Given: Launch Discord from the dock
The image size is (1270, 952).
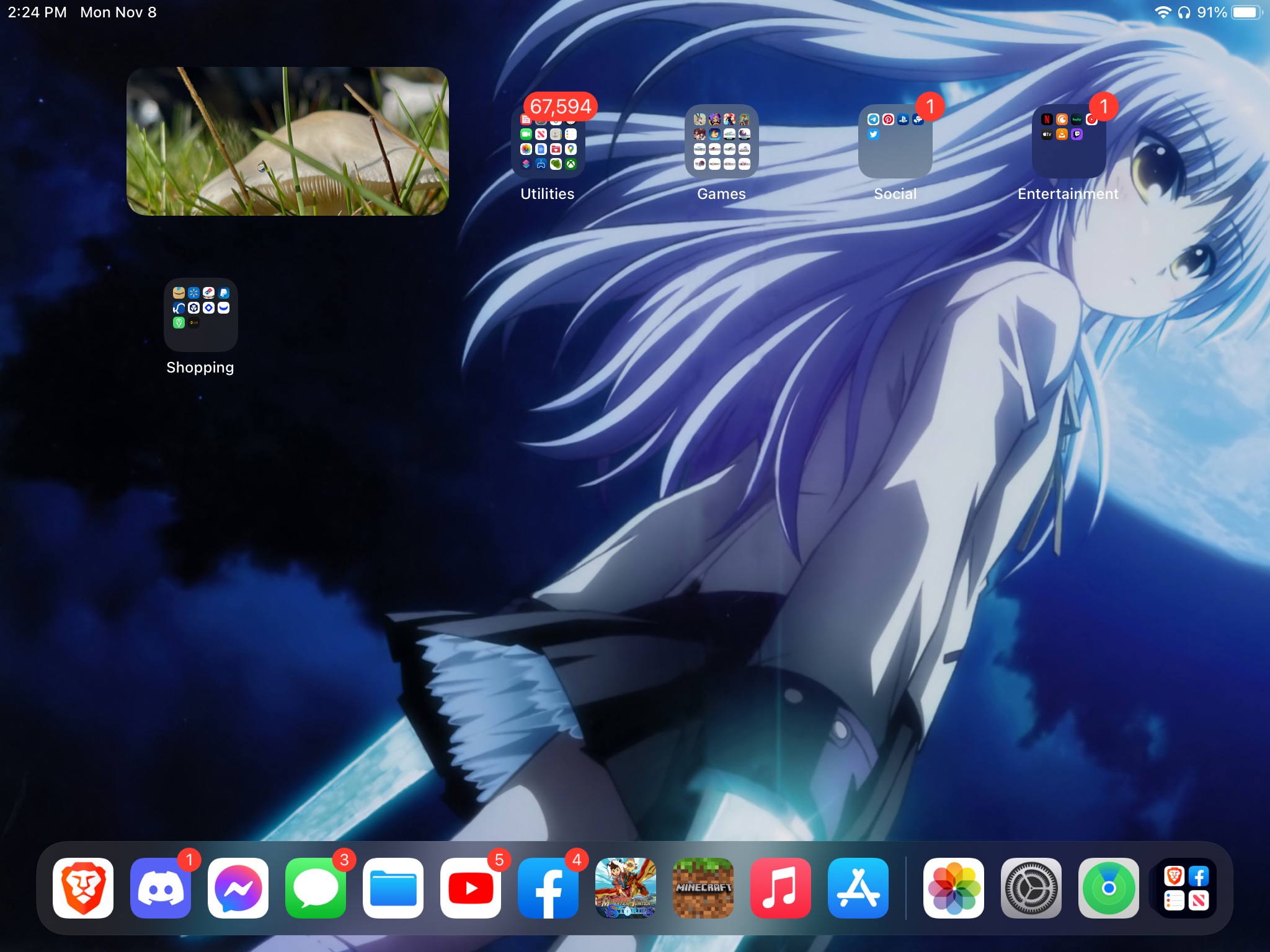Looking at the screenshot, I should [161, 888].
